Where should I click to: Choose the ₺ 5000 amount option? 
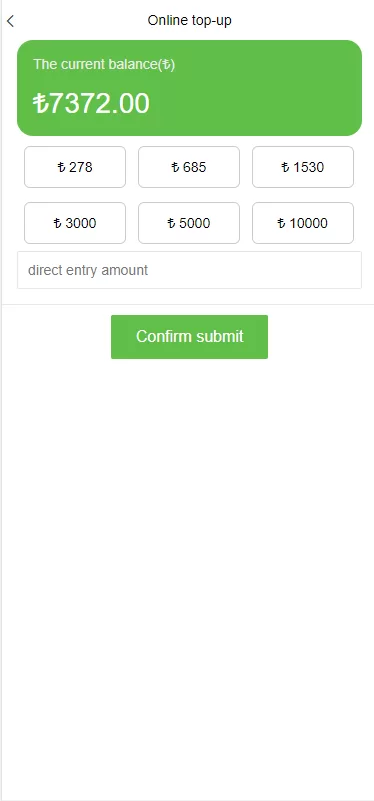(x=189, y=223)
